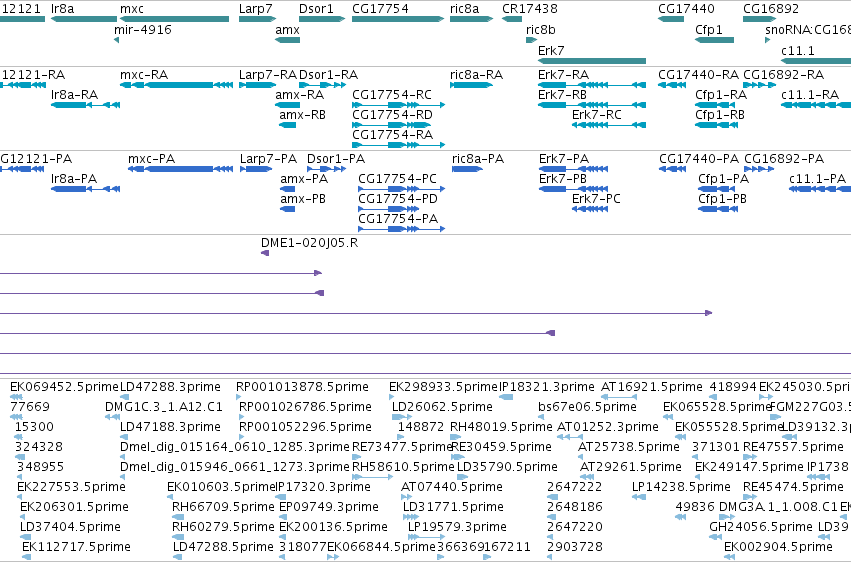Click the amx-RA transcript label
Viewport: 851px width, 562px height.
300,94
